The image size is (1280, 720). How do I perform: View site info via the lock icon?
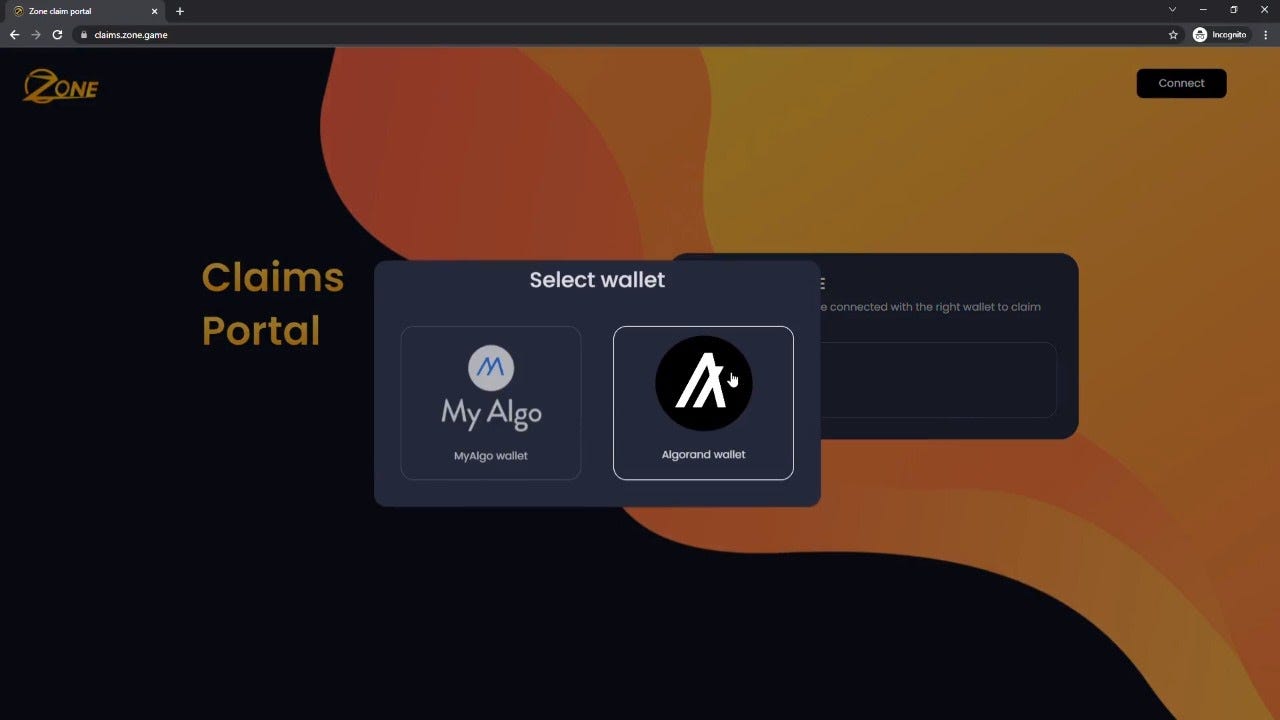point(84,34)
